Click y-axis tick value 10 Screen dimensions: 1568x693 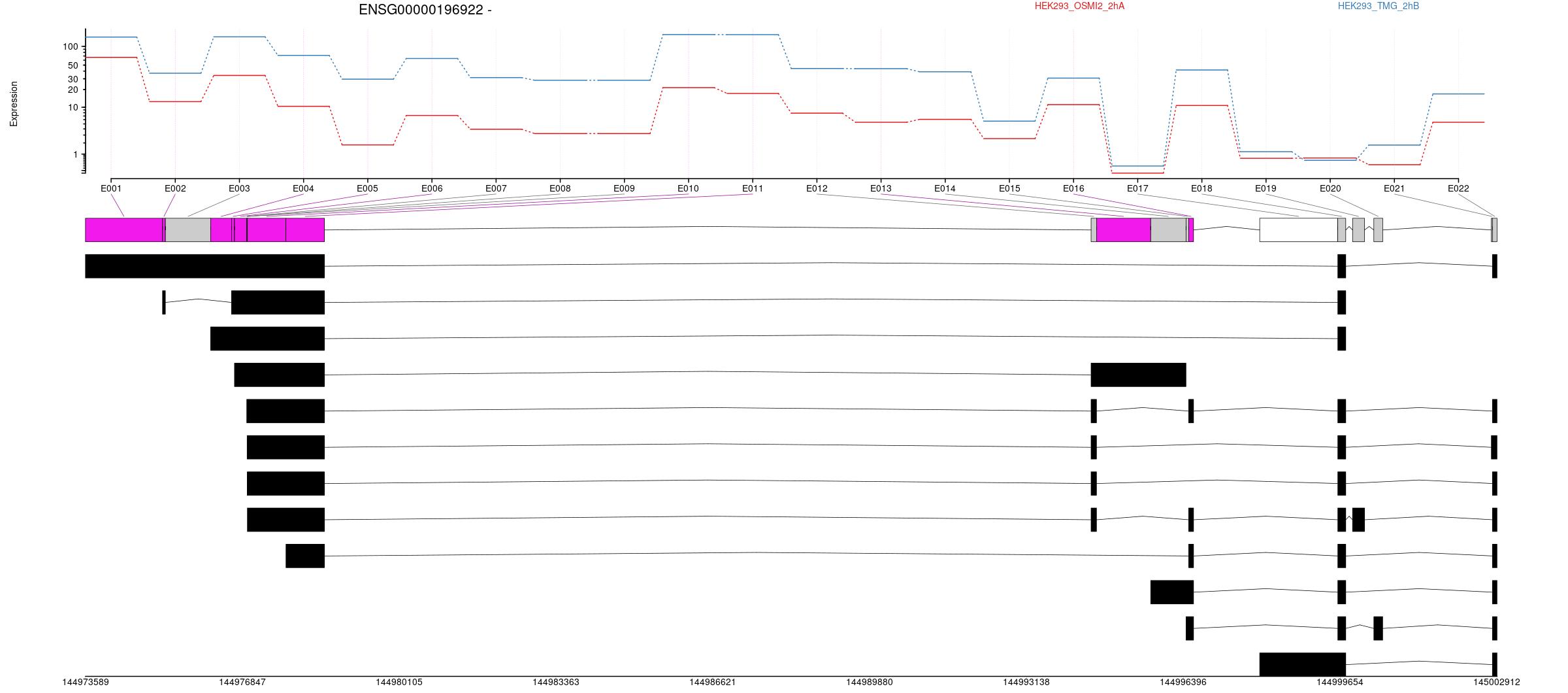(73, 107)
